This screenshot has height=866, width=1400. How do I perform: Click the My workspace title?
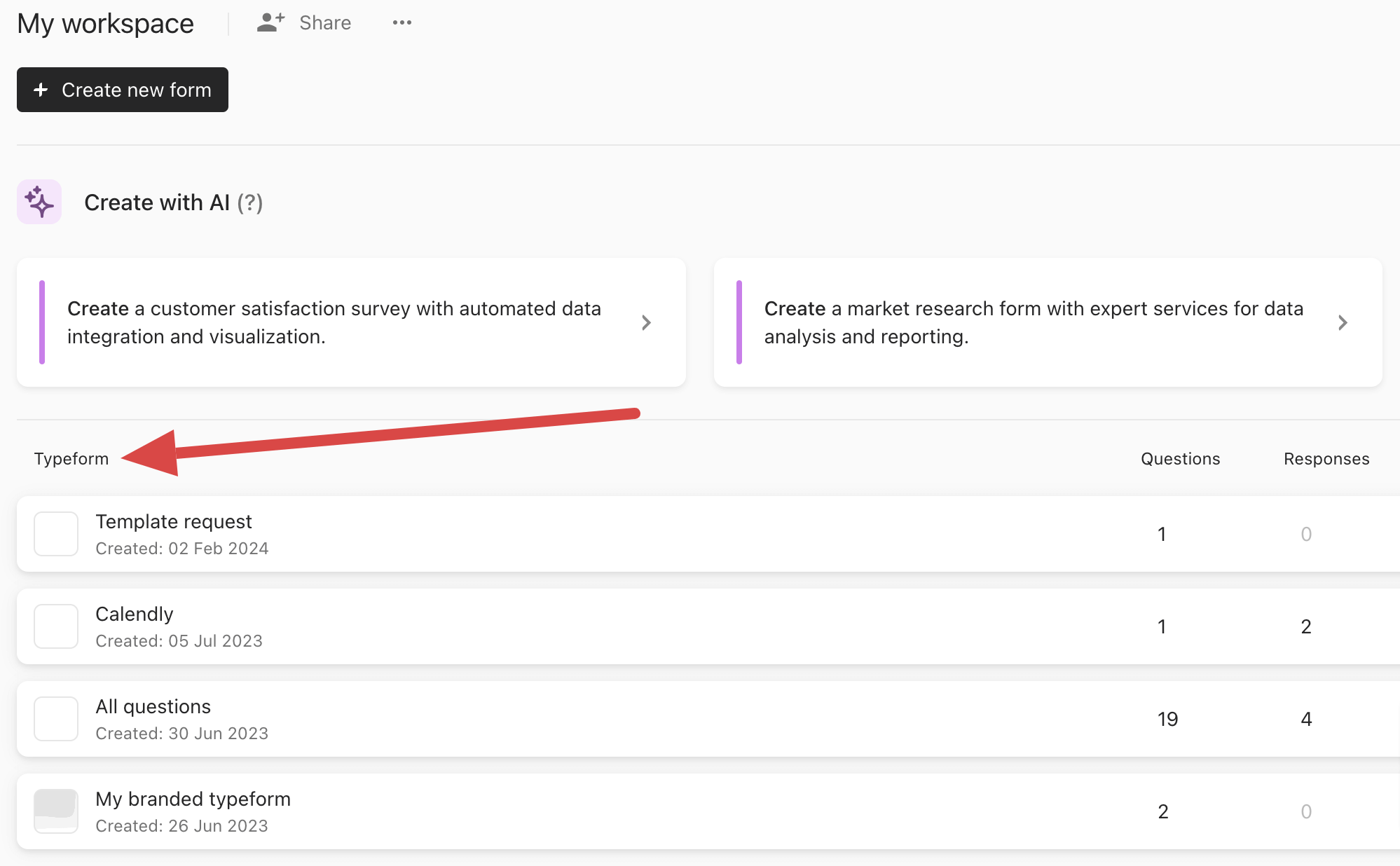105,24
